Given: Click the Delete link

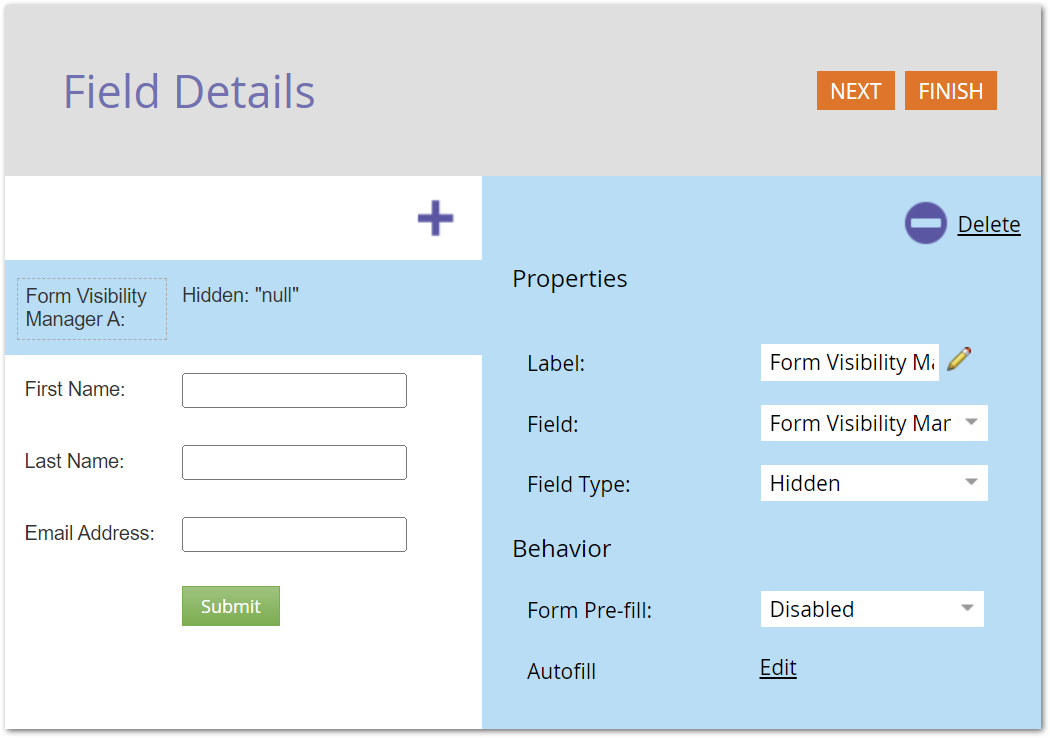Looking at the screenshot, I should pyautogui.click(x=989, y=224).
